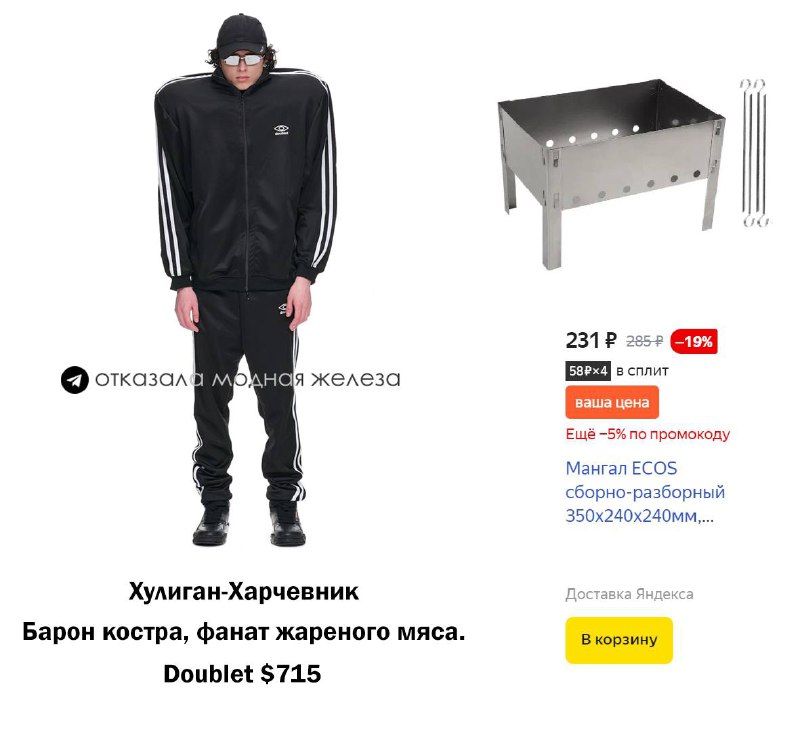Click the Doublet $715 price caption
The image size is (800, 732).
242,673
